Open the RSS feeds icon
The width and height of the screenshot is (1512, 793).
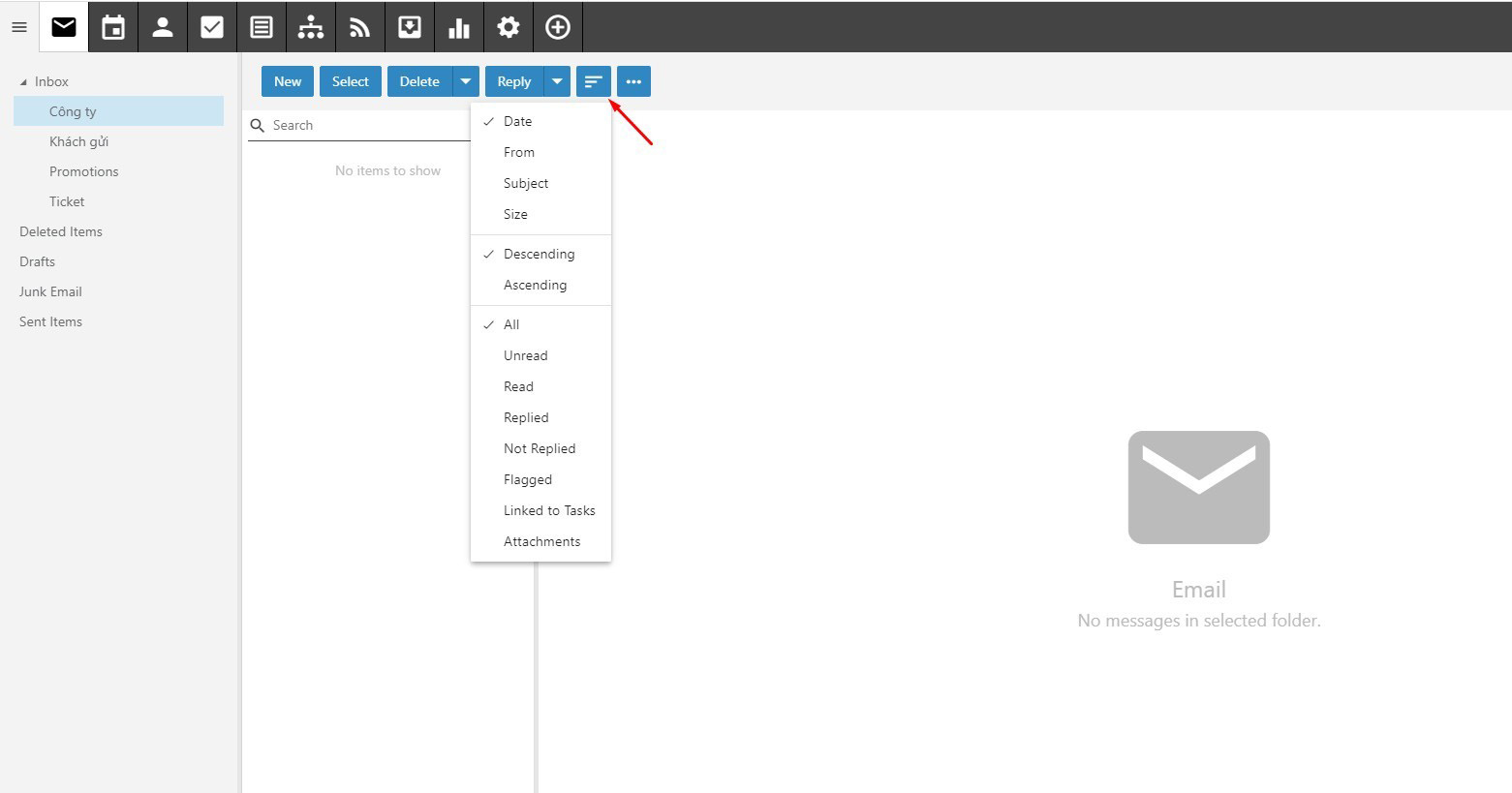tap(360, 27)
